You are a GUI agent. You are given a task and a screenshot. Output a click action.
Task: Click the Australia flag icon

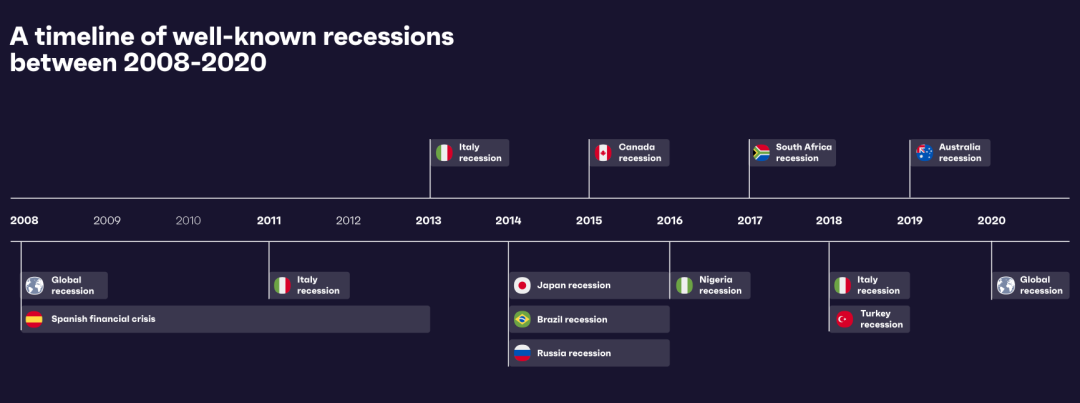(x=925, y=153)
